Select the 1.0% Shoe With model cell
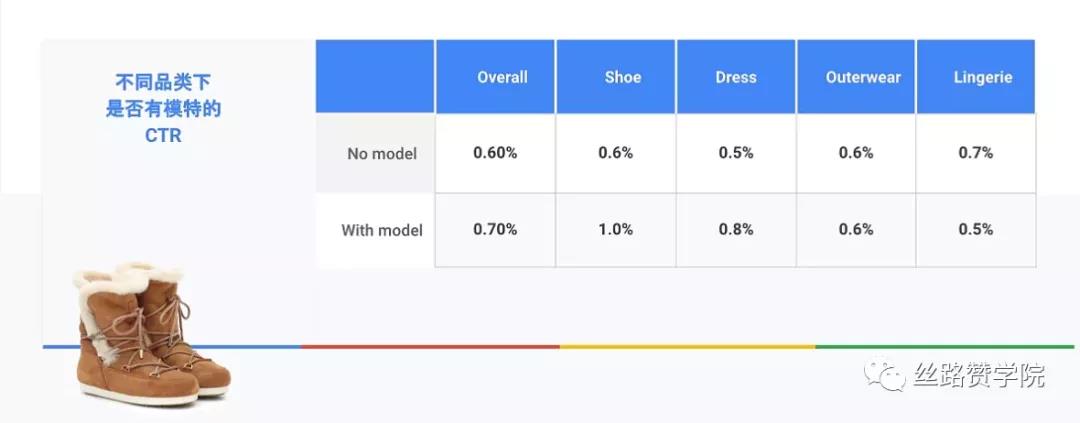Image resolution: width=1080 pixels, height=423 pixels. pyautogui.click(x=616, y=229)
